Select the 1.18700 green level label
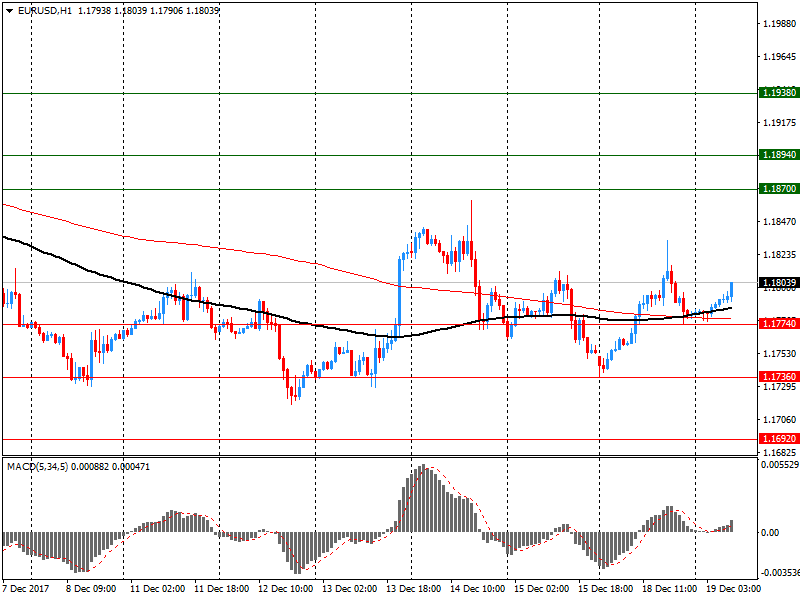Image resolution: width=800 pixels, height=600 pixels. click(x=779, y=189)
